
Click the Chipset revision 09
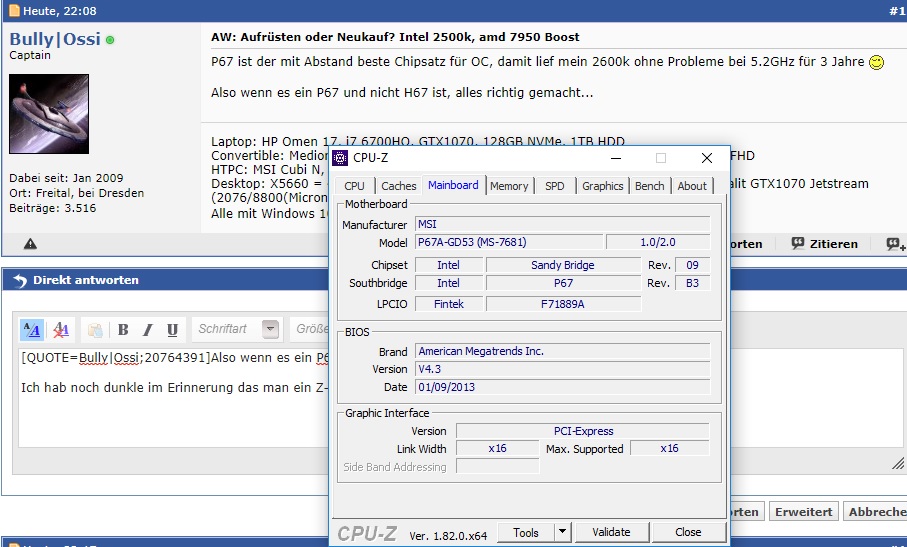pyautogui.click(x=692, y=265)
